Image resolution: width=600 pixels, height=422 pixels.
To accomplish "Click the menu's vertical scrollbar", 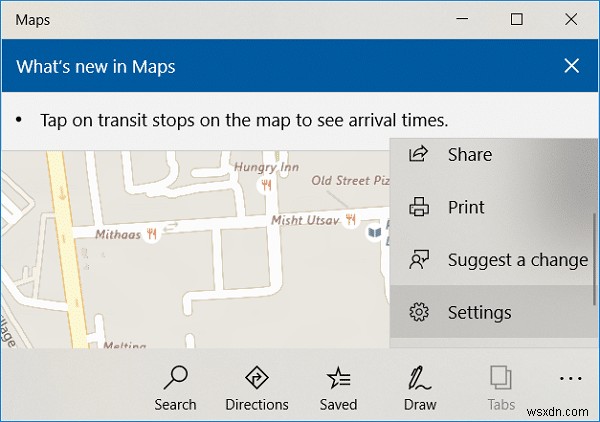I will (x=595, y=250).
